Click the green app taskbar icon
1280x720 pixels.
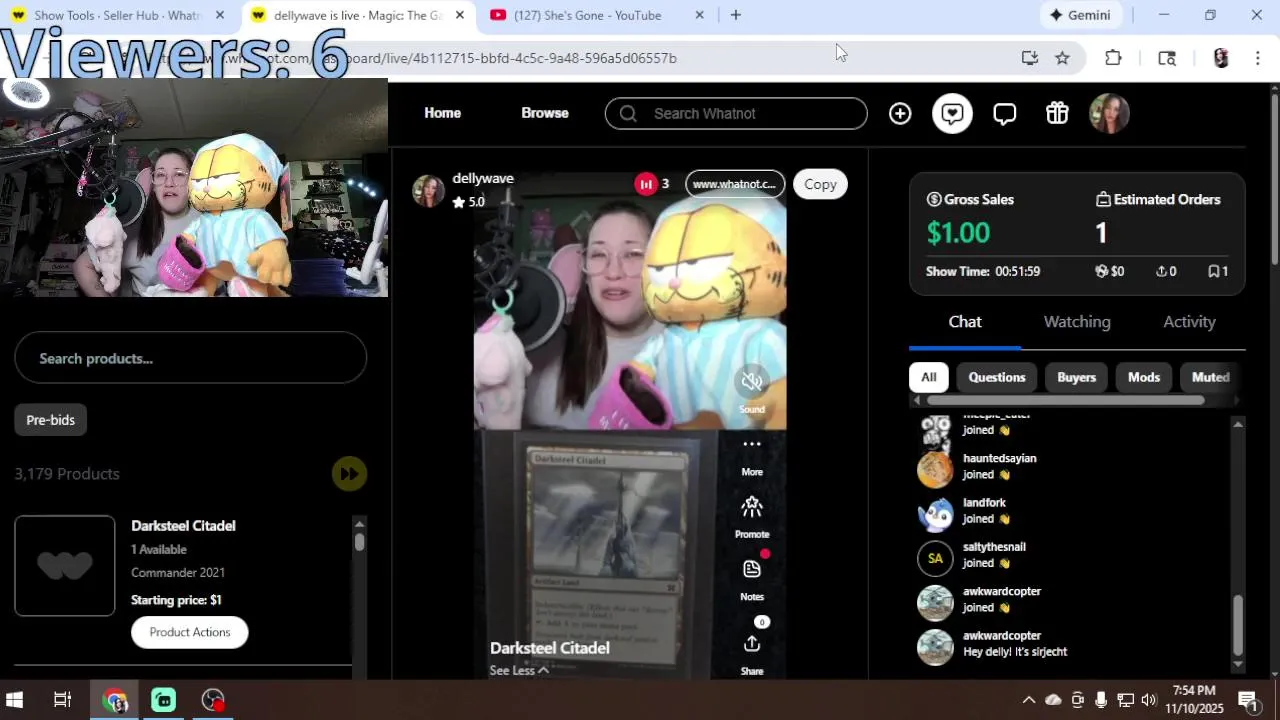[x=164, y=700]
